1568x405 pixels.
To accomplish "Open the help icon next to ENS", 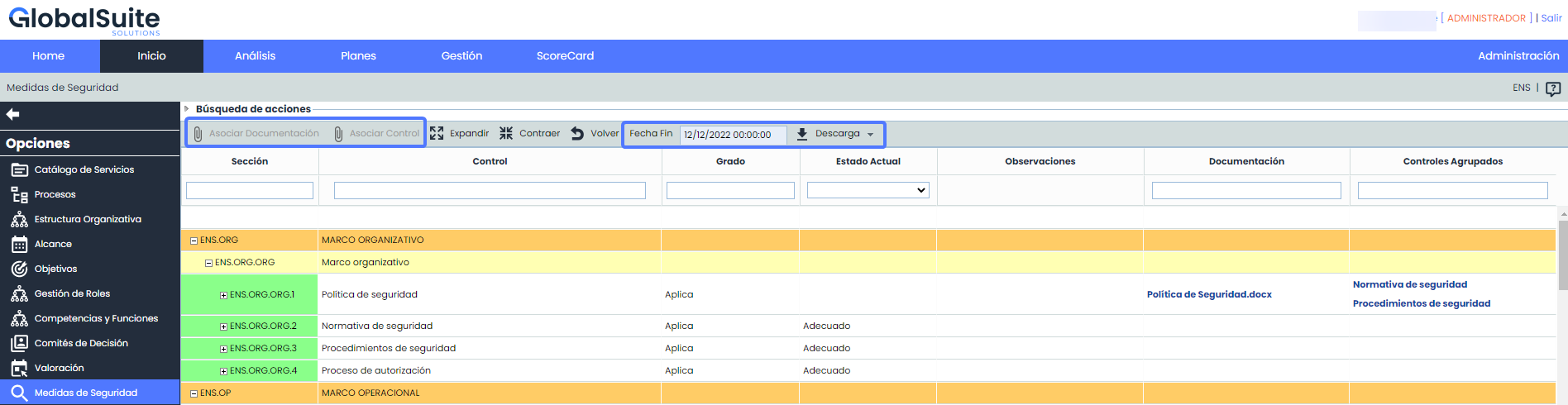I will [1553, 88].
